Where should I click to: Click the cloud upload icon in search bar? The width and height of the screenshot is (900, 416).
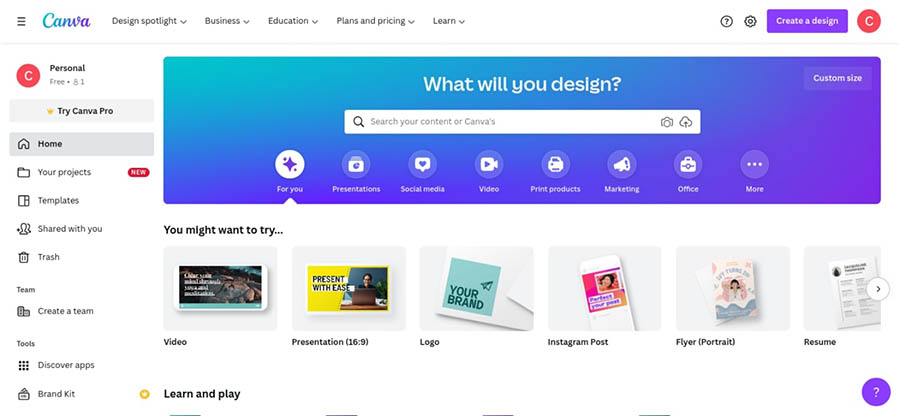(686, 122)
